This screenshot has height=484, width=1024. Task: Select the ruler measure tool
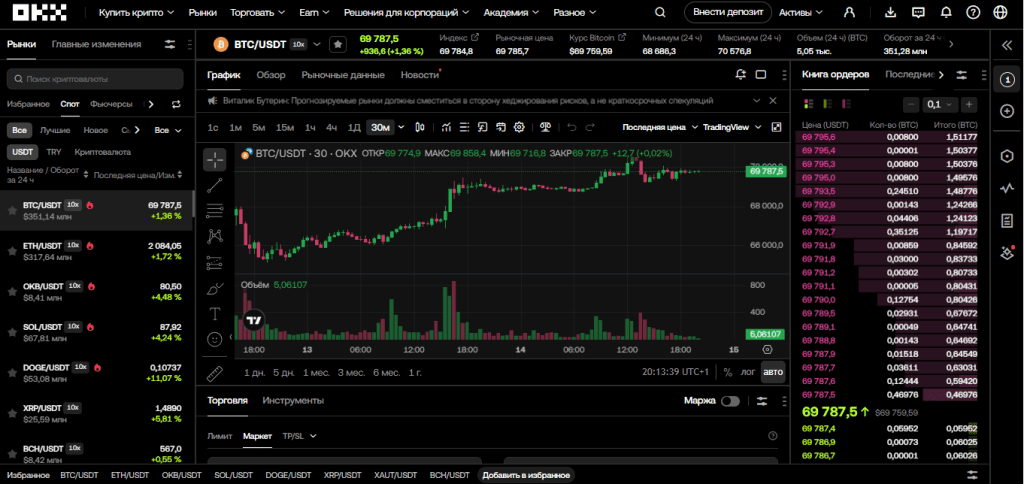pos(215,374)
